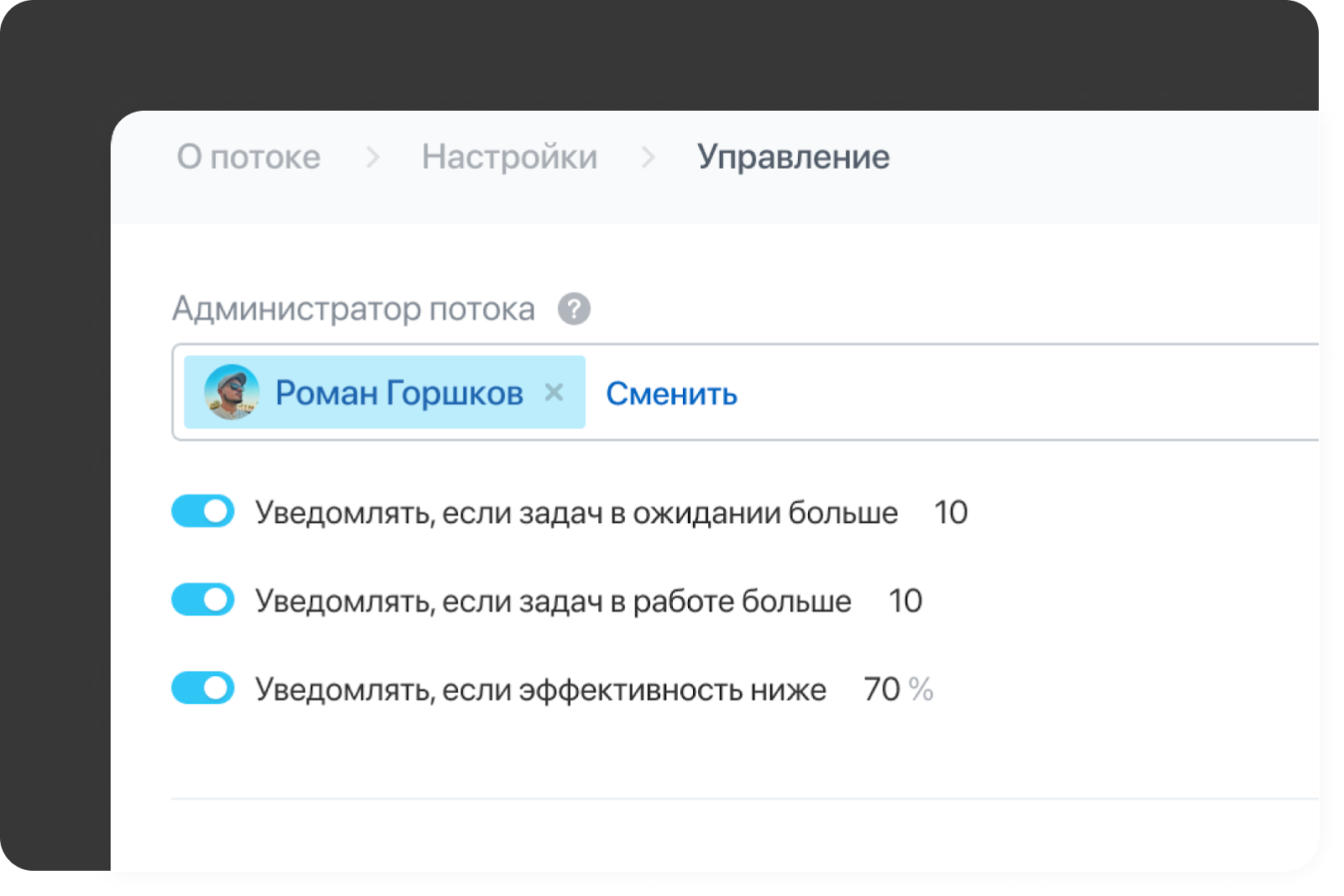Image resolution: width=1344 pixels, height=896 pixels.
Task: Switch to the О потоке tab
Action: [x=249, y=157]
